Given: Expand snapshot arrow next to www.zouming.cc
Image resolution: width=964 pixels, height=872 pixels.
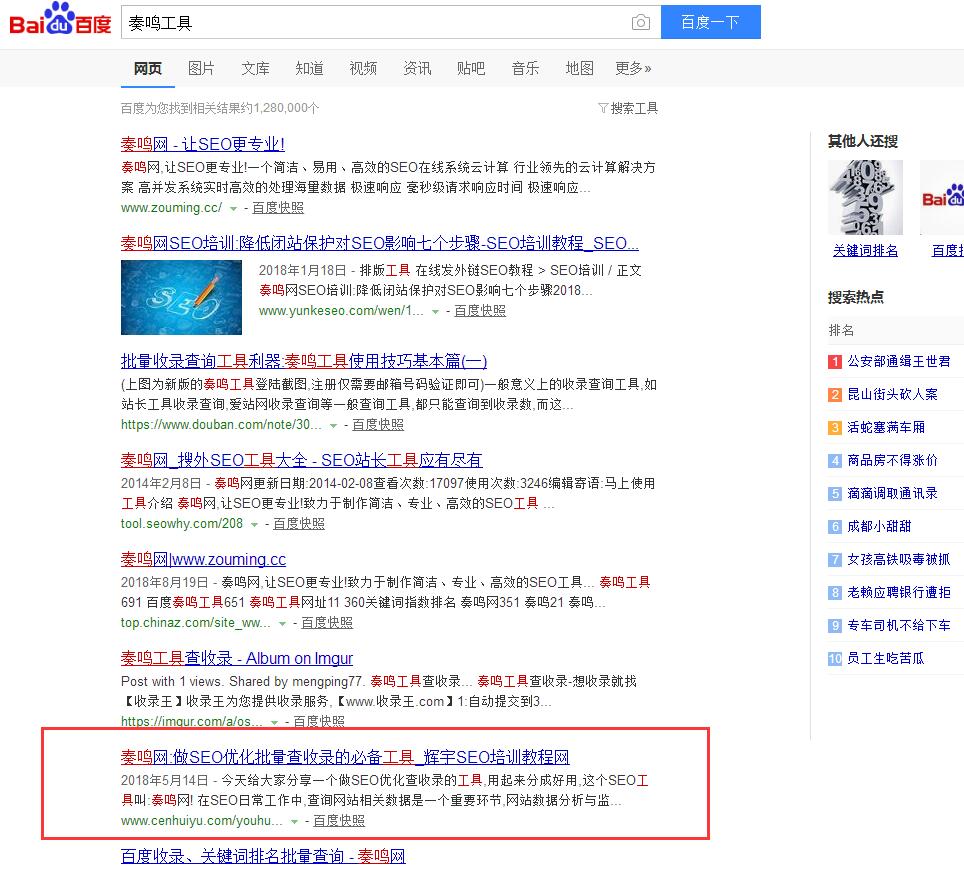Looking at the screenshot, I should (232, 208).
